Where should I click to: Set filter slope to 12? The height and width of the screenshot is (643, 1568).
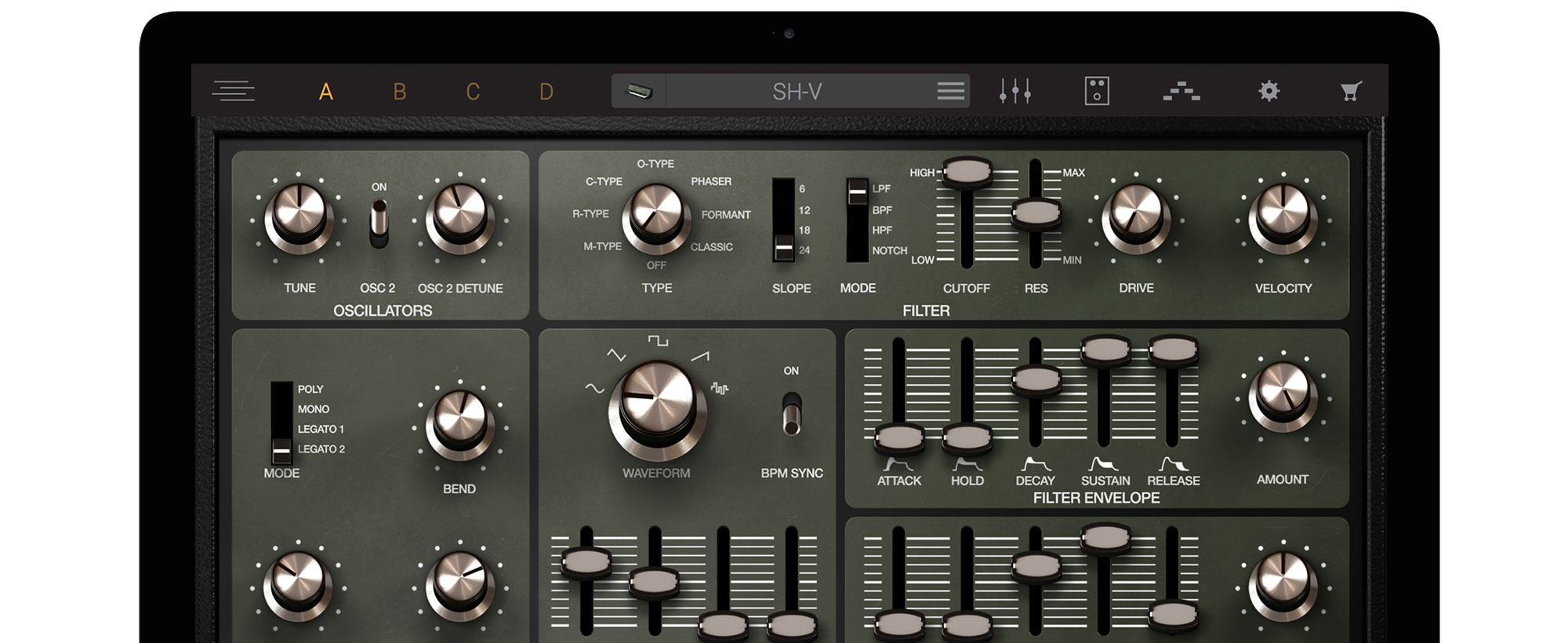pos(804,210)
